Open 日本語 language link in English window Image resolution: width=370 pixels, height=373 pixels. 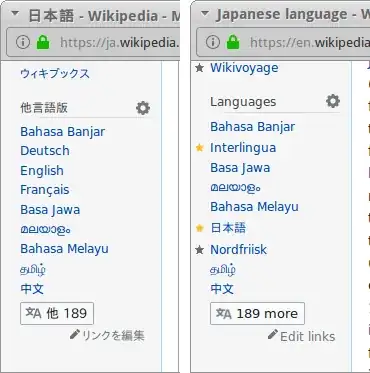click(228, 228)
